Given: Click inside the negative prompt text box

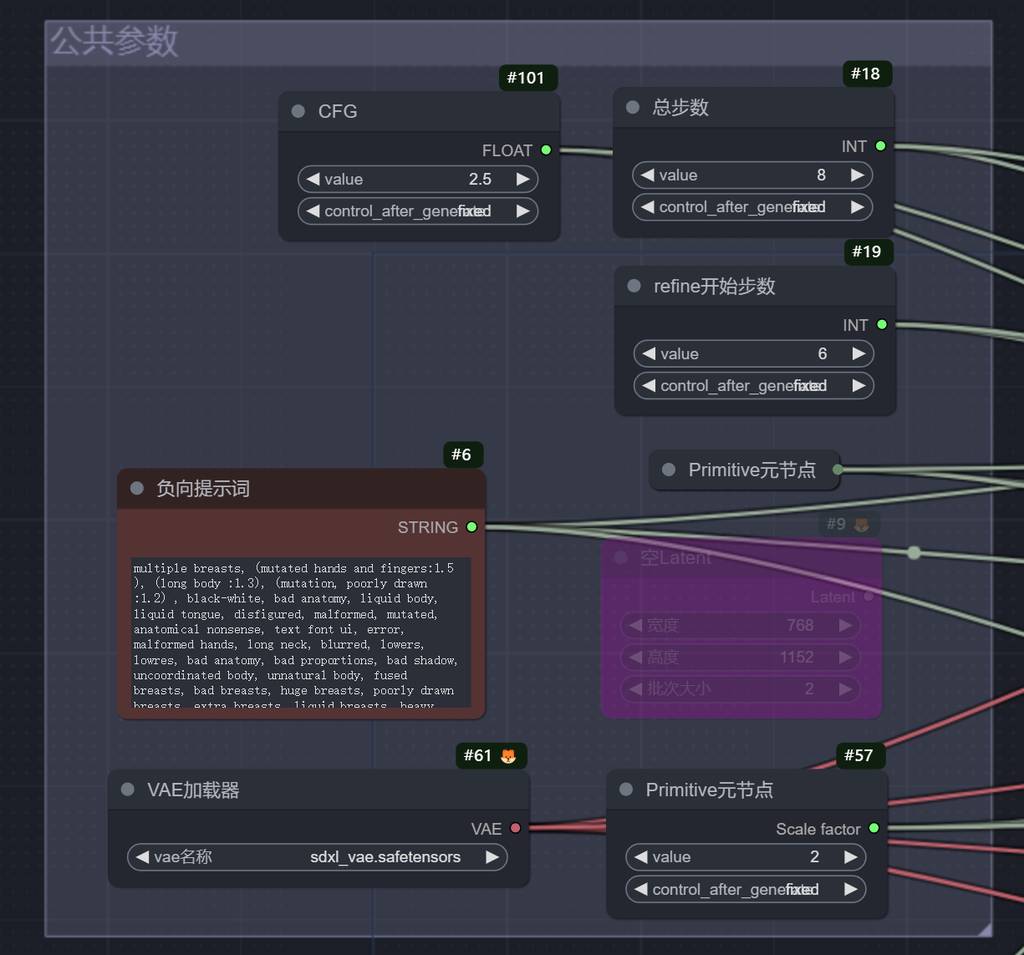Looking at the screenshot, I should click(300, 632).
